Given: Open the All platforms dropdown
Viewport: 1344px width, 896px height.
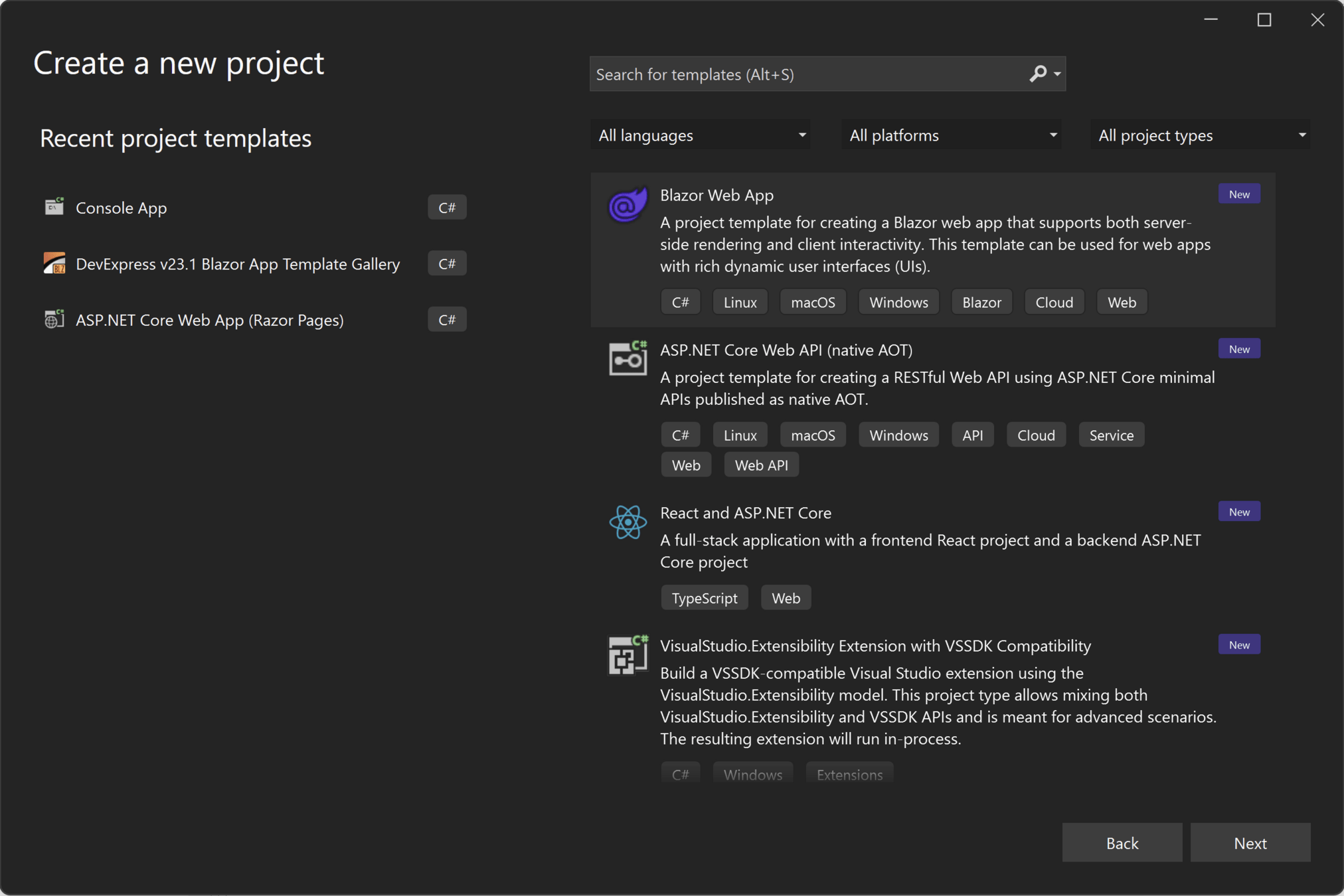Looking at the screenshot, I should click(x=951, y=135).
